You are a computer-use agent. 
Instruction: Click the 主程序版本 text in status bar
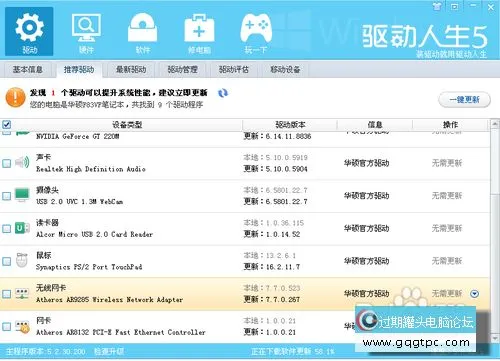(46, 351)
